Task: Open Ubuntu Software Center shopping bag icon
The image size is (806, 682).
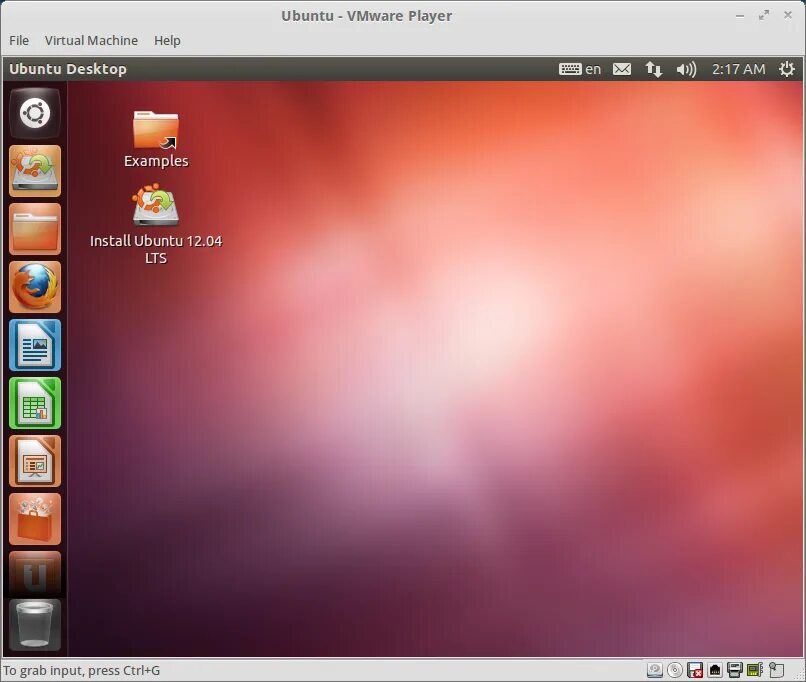Action: [35, 519]
